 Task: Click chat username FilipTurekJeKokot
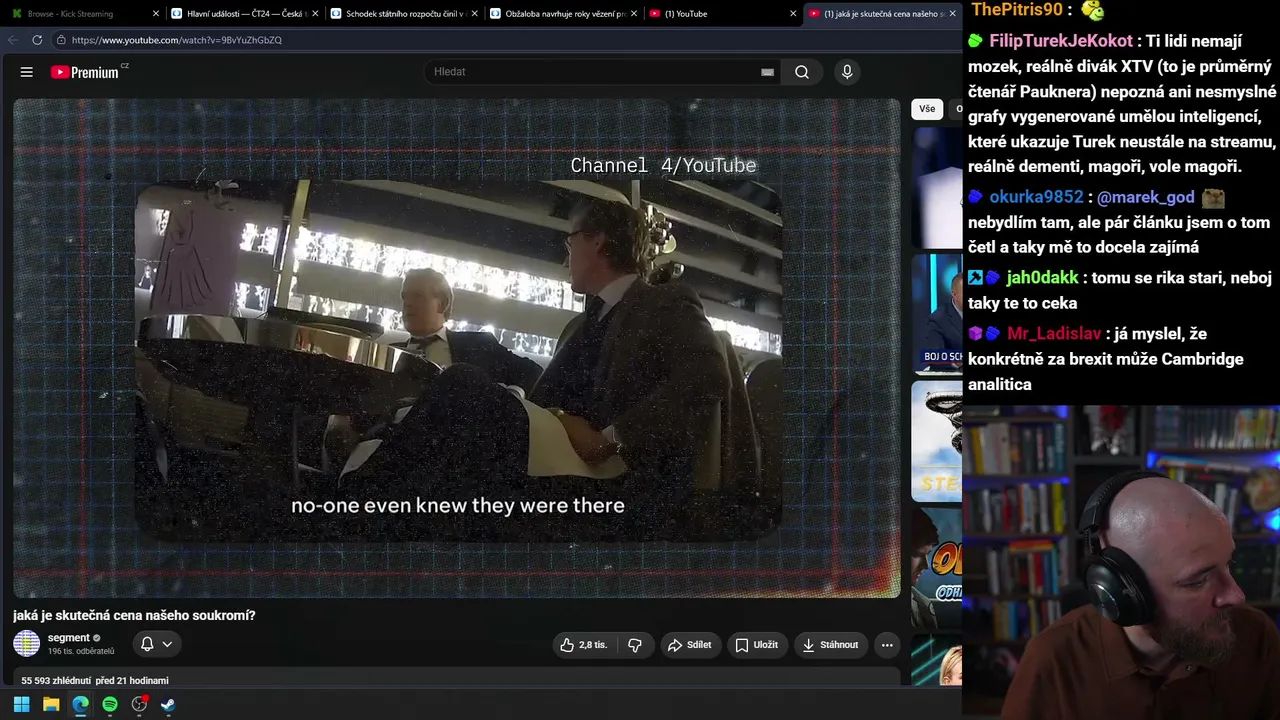(1061, 41)
